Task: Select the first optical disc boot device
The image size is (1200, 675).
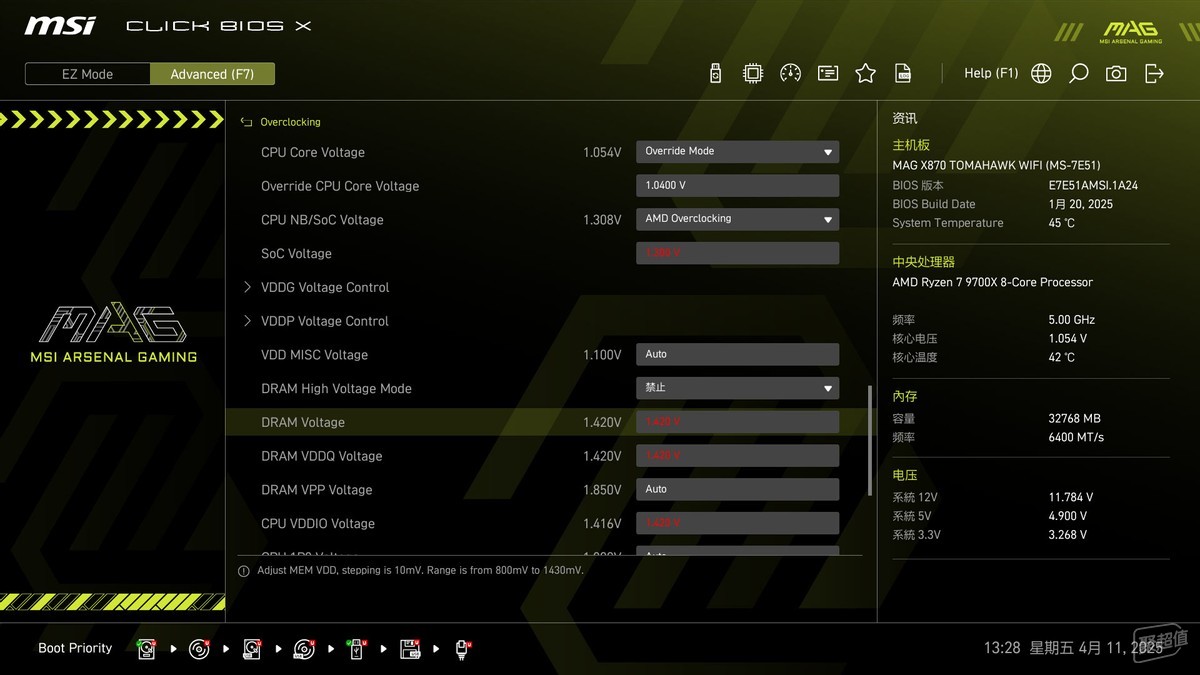Action: 200,649
